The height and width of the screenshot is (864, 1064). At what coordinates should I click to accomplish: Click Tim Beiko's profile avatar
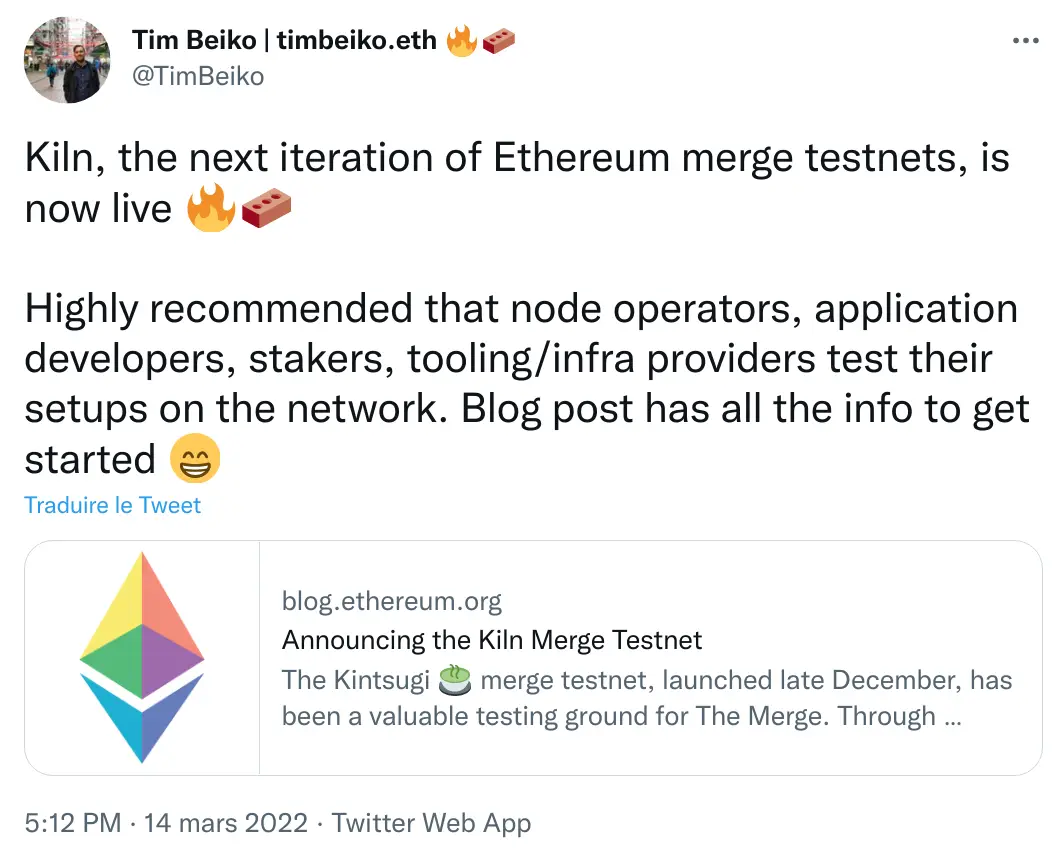click(67, 60)
